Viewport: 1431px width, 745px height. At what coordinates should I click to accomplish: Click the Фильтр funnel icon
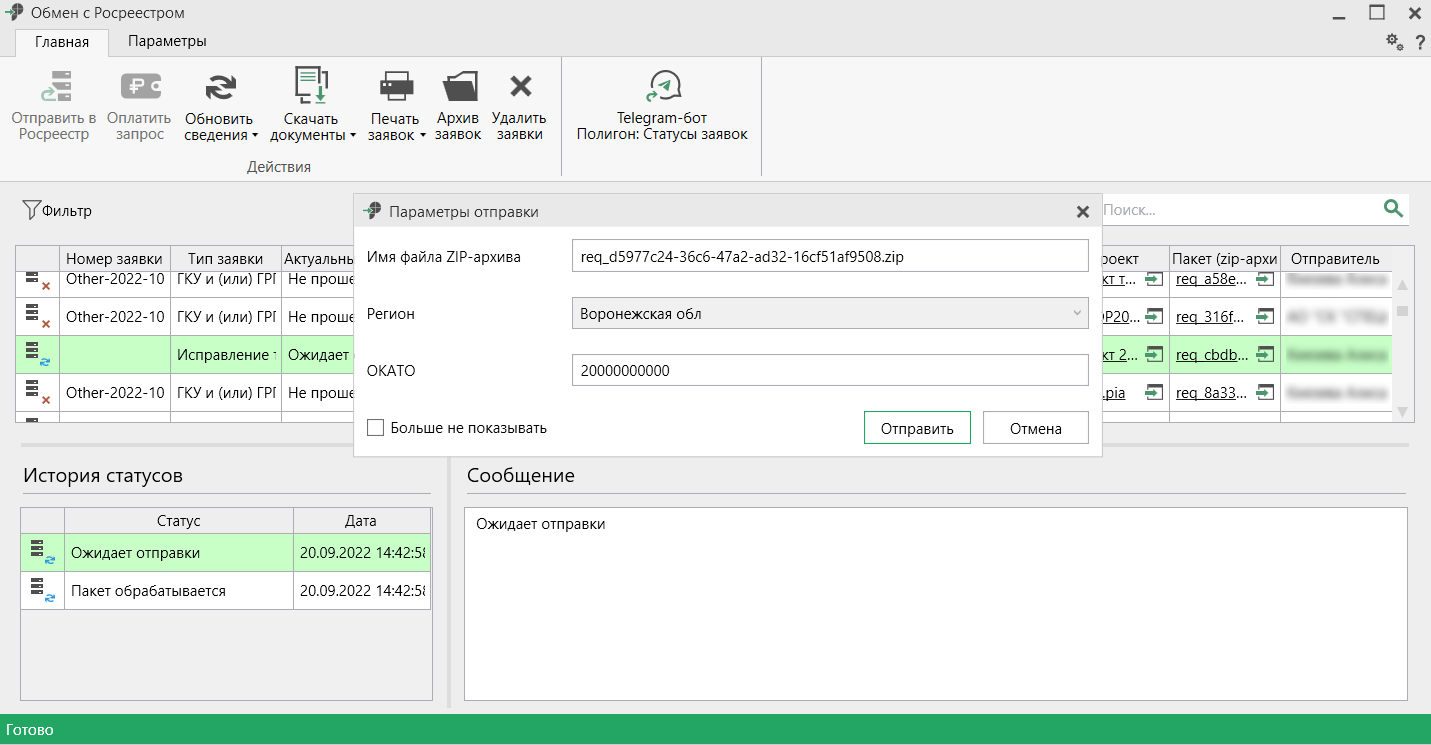click(x=31, y=210)
